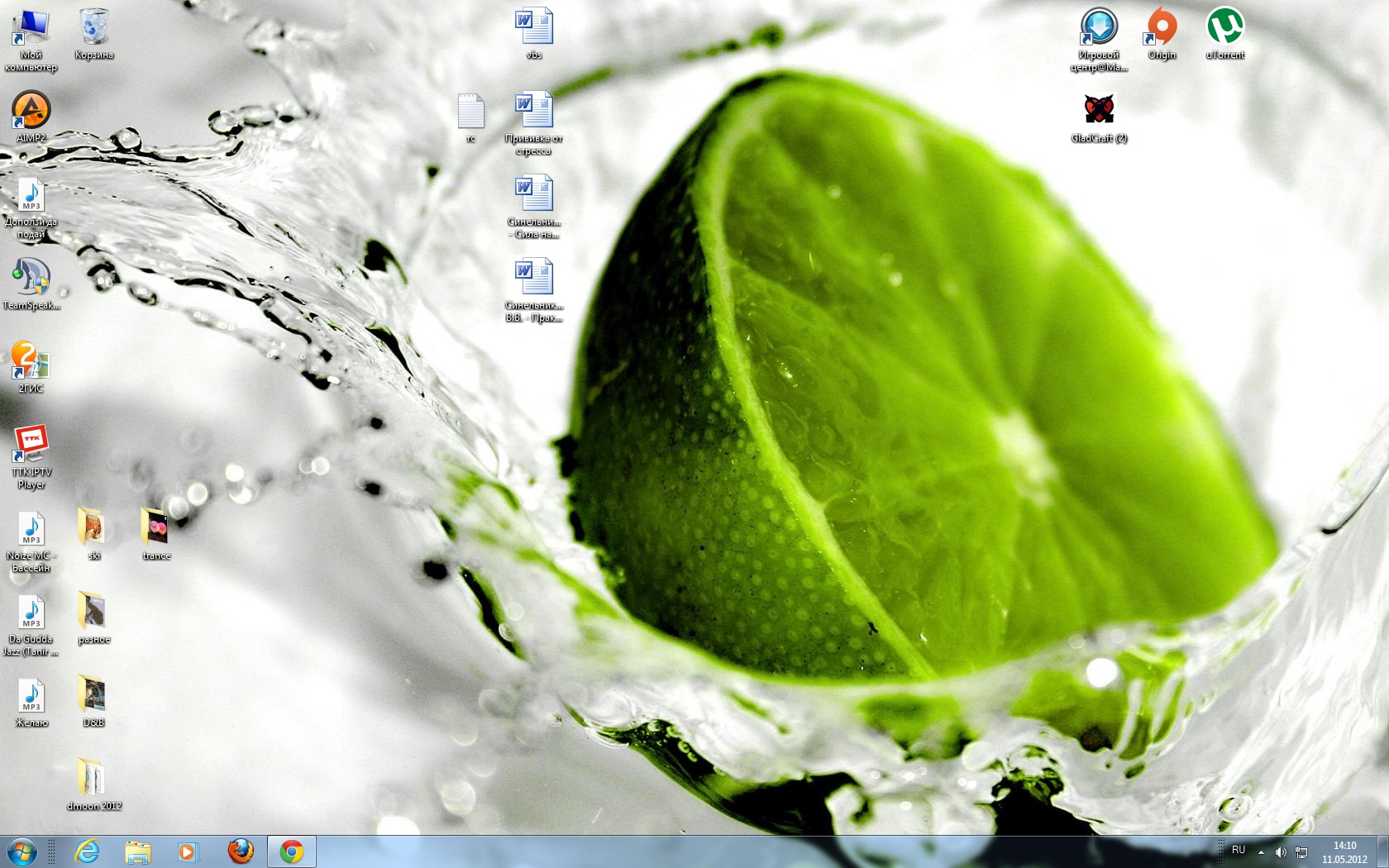
Task: Open the RU input language selector
Action: tap(1239, 850)
